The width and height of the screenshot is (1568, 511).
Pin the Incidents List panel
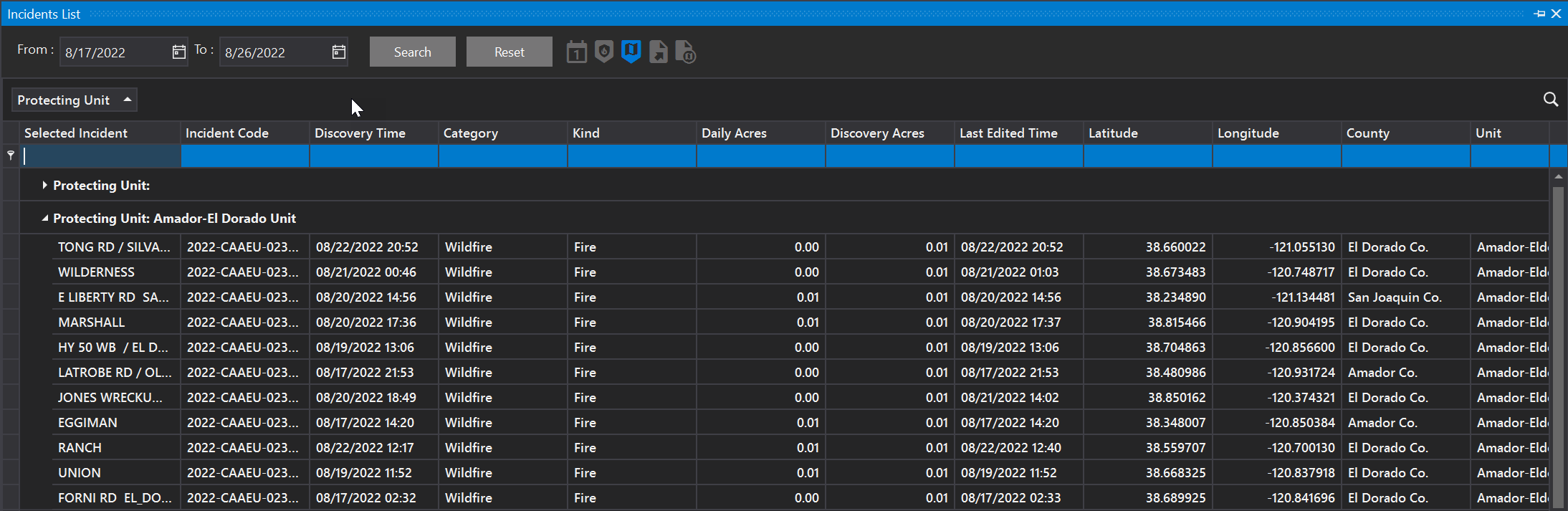click(x=1539, y=14)
